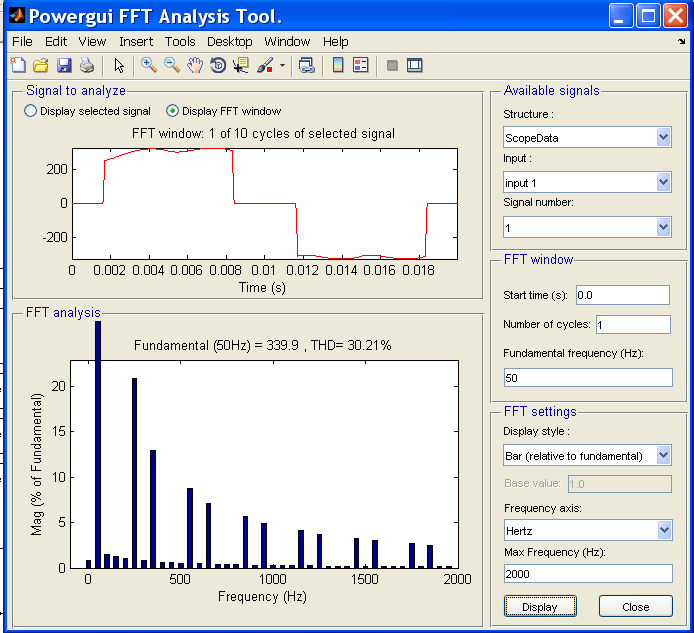Select the Pan hand tool
Screen dimensions: 694x633
[195, 66]
